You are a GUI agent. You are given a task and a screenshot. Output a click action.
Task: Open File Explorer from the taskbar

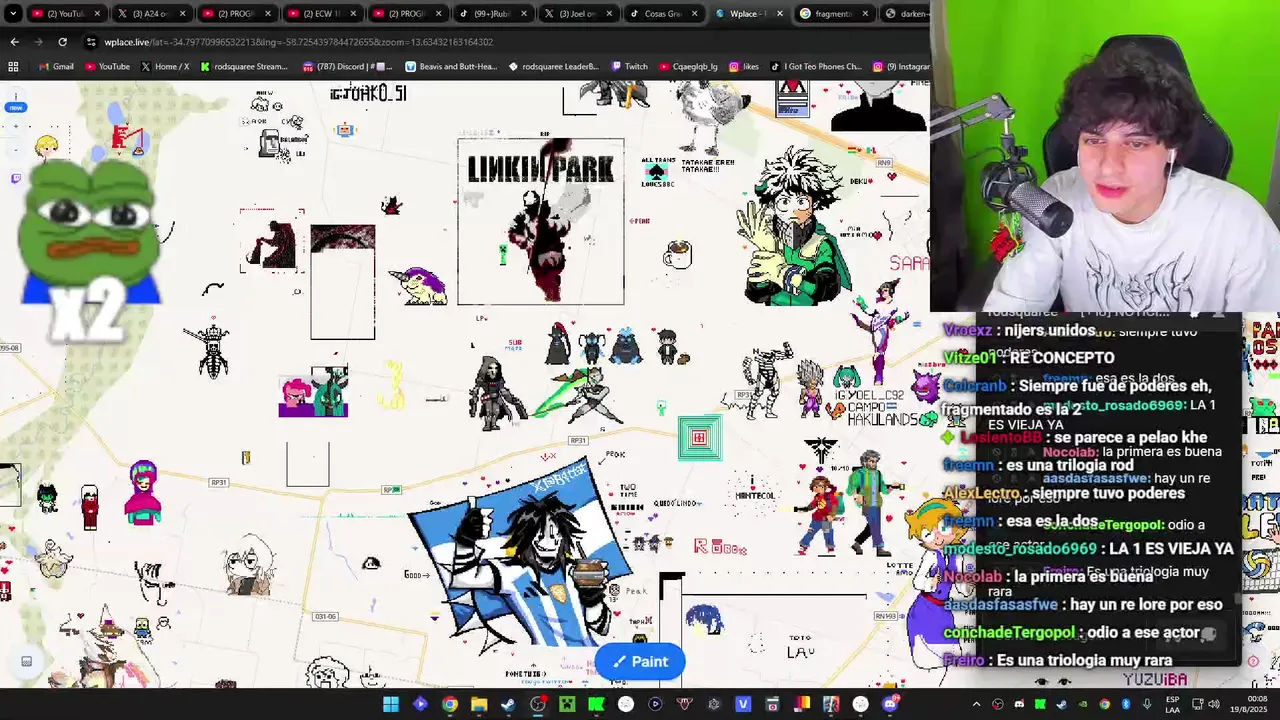point(479,704)
